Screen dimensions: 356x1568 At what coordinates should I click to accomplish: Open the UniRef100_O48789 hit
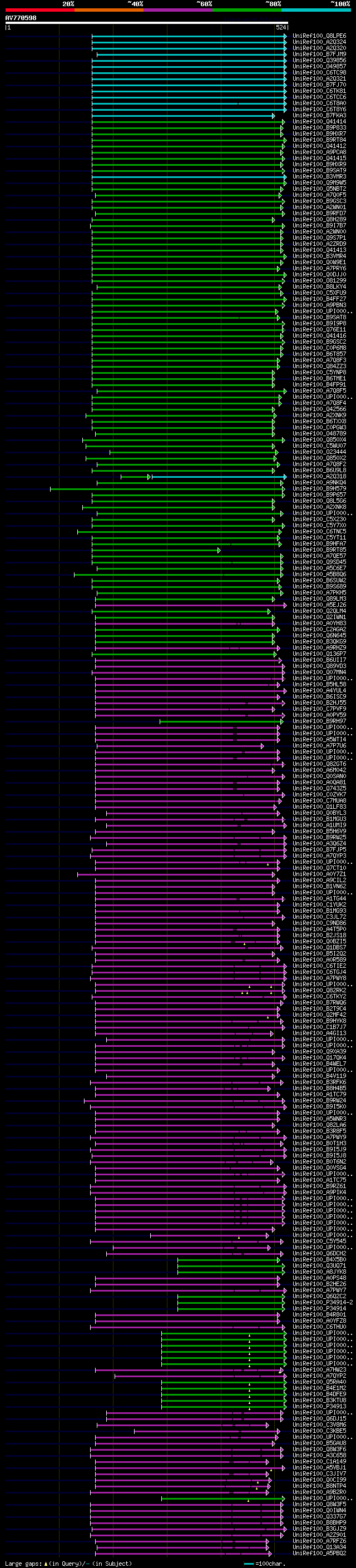click(x=319, y=433)
